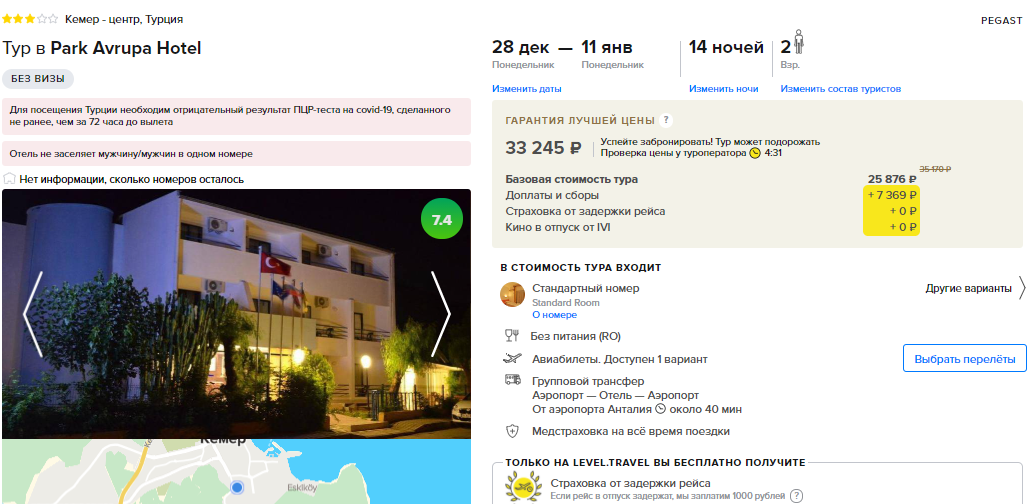Click the 'БЕЗ ВИЗЫ' tag
Screen dimensions: 1034x504
(x=38, y=79)
